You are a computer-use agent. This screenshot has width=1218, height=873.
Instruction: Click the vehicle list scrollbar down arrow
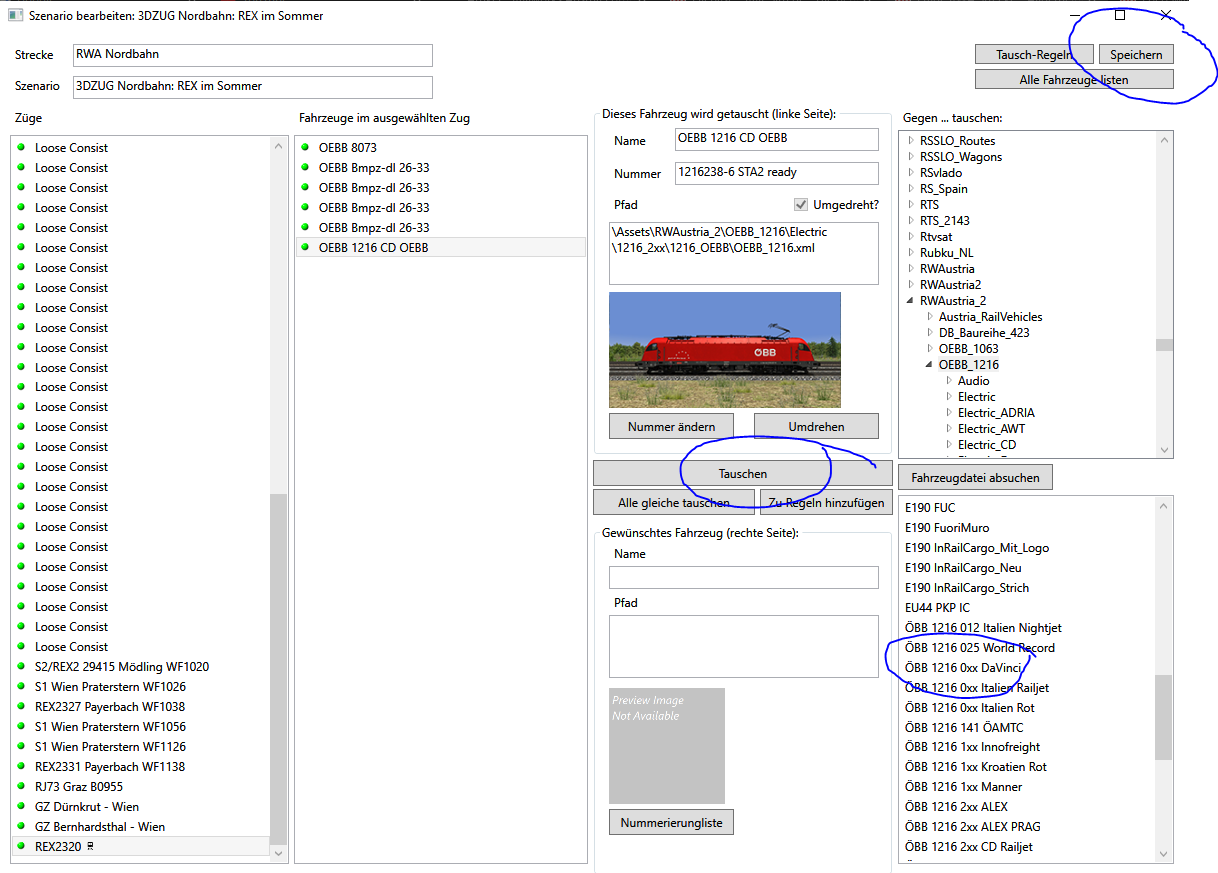(1163, 854)
